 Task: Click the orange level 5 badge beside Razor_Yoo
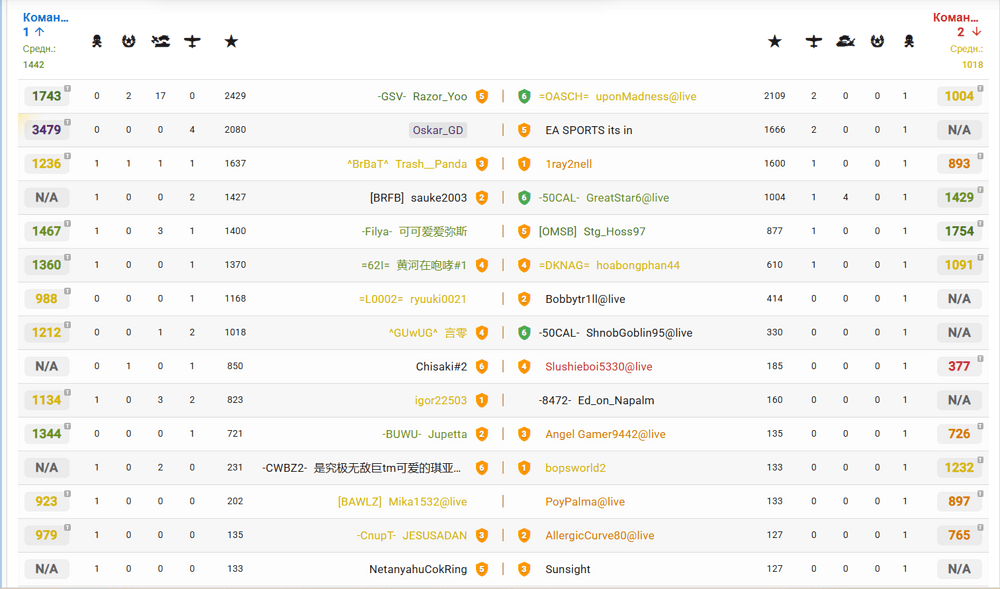click(482, 96)
